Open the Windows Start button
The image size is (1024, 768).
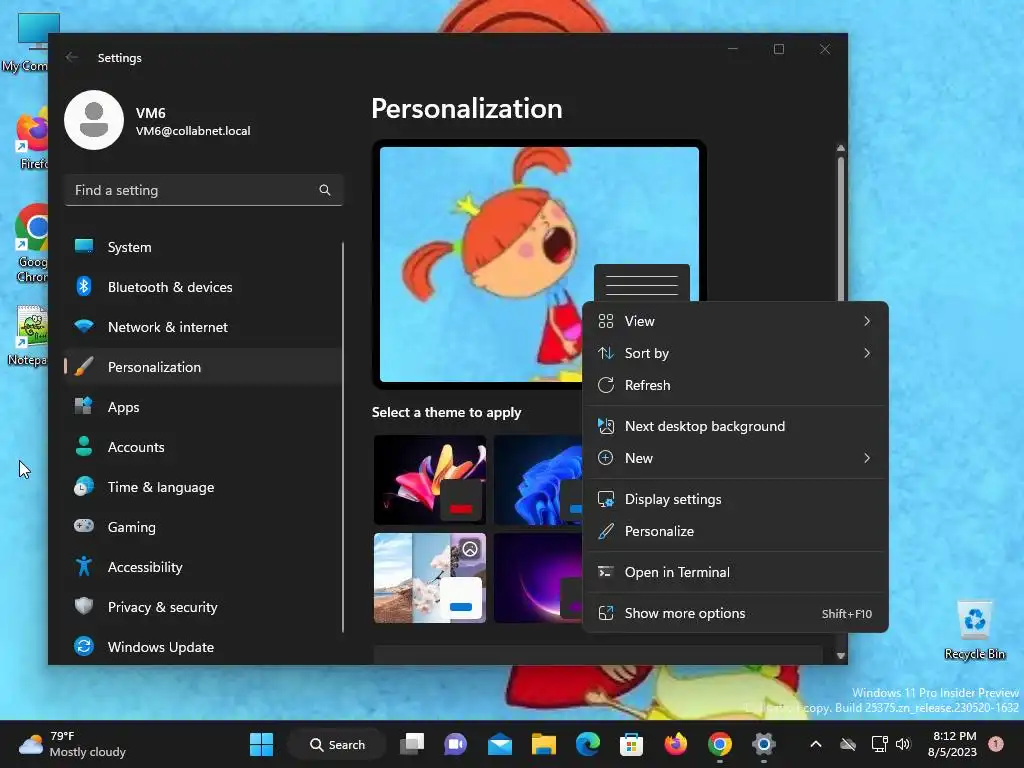(261, 744)
